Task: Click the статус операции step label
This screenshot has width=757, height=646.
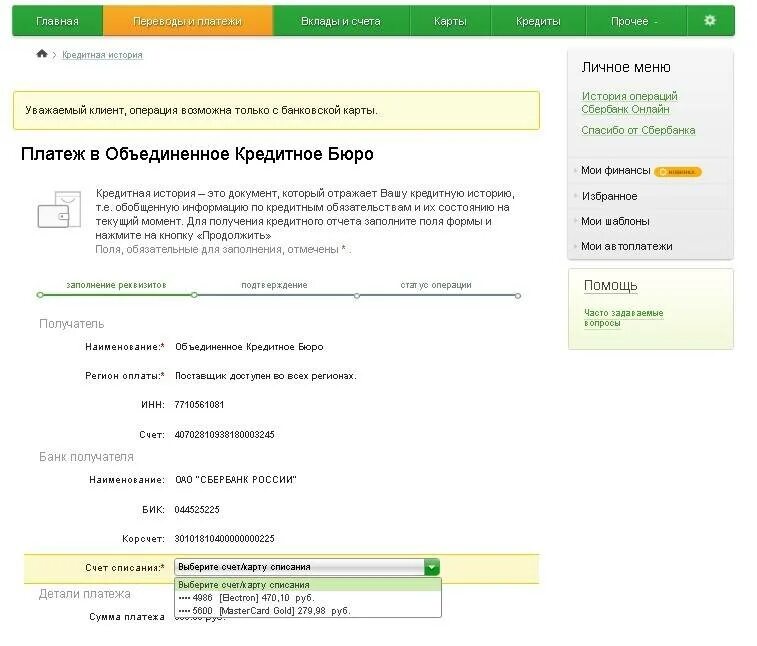Action: (436, 285)
